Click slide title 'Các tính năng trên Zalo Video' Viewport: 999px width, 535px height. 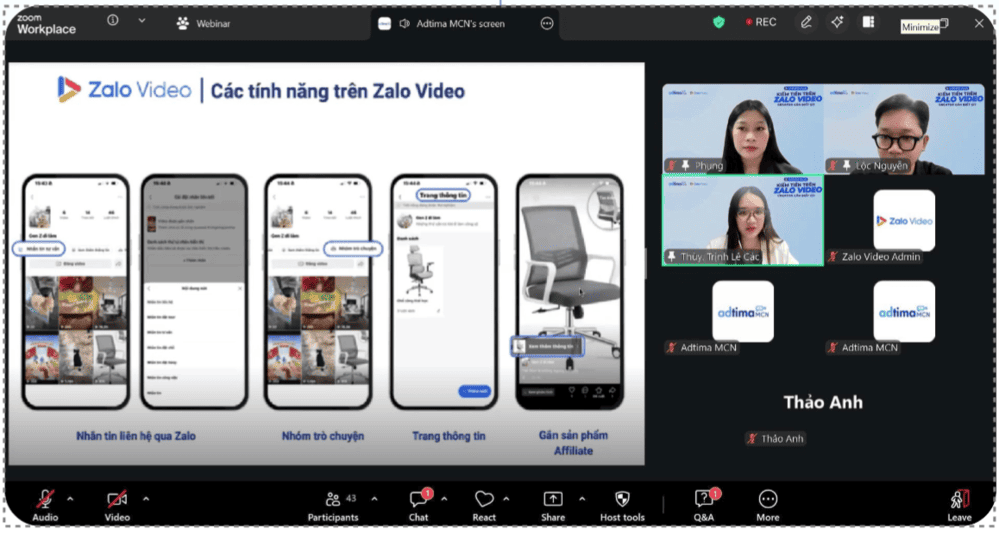(338, 91)
